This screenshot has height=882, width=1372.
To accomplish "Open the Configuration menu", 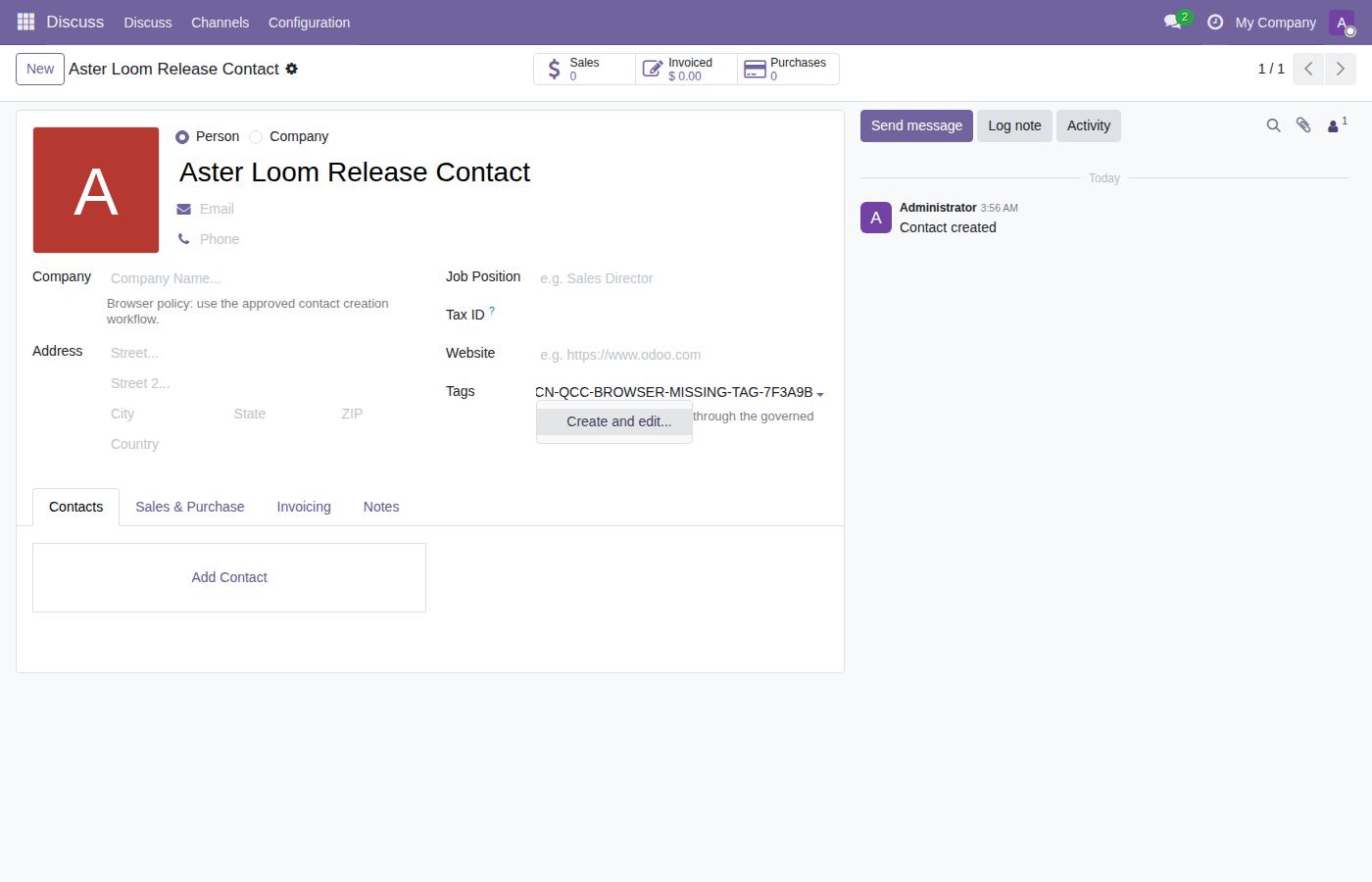I will (309, 23).
